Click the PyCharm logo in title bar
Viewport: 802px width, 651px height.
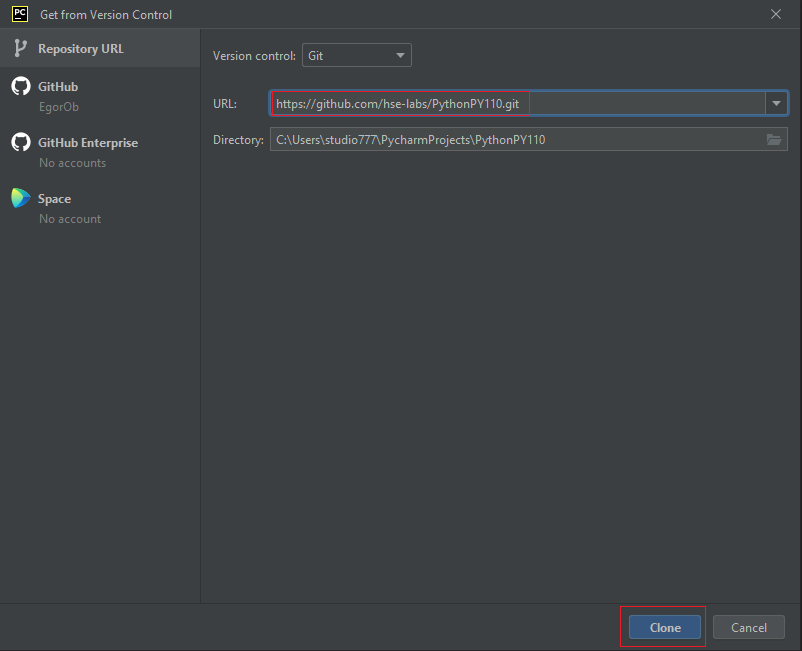(19, 14)
